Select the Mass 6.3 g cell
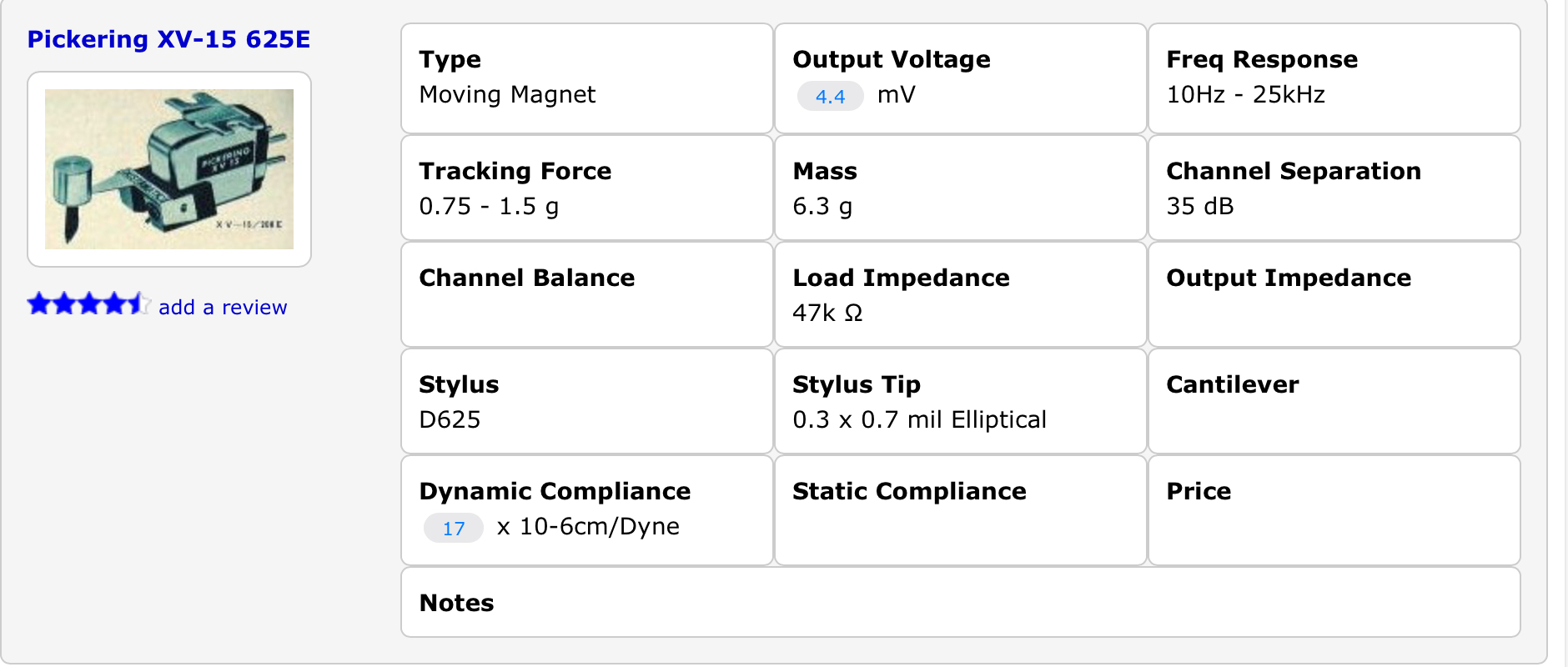This screenshot has width=1568, height=667. [x=961, y=188]
